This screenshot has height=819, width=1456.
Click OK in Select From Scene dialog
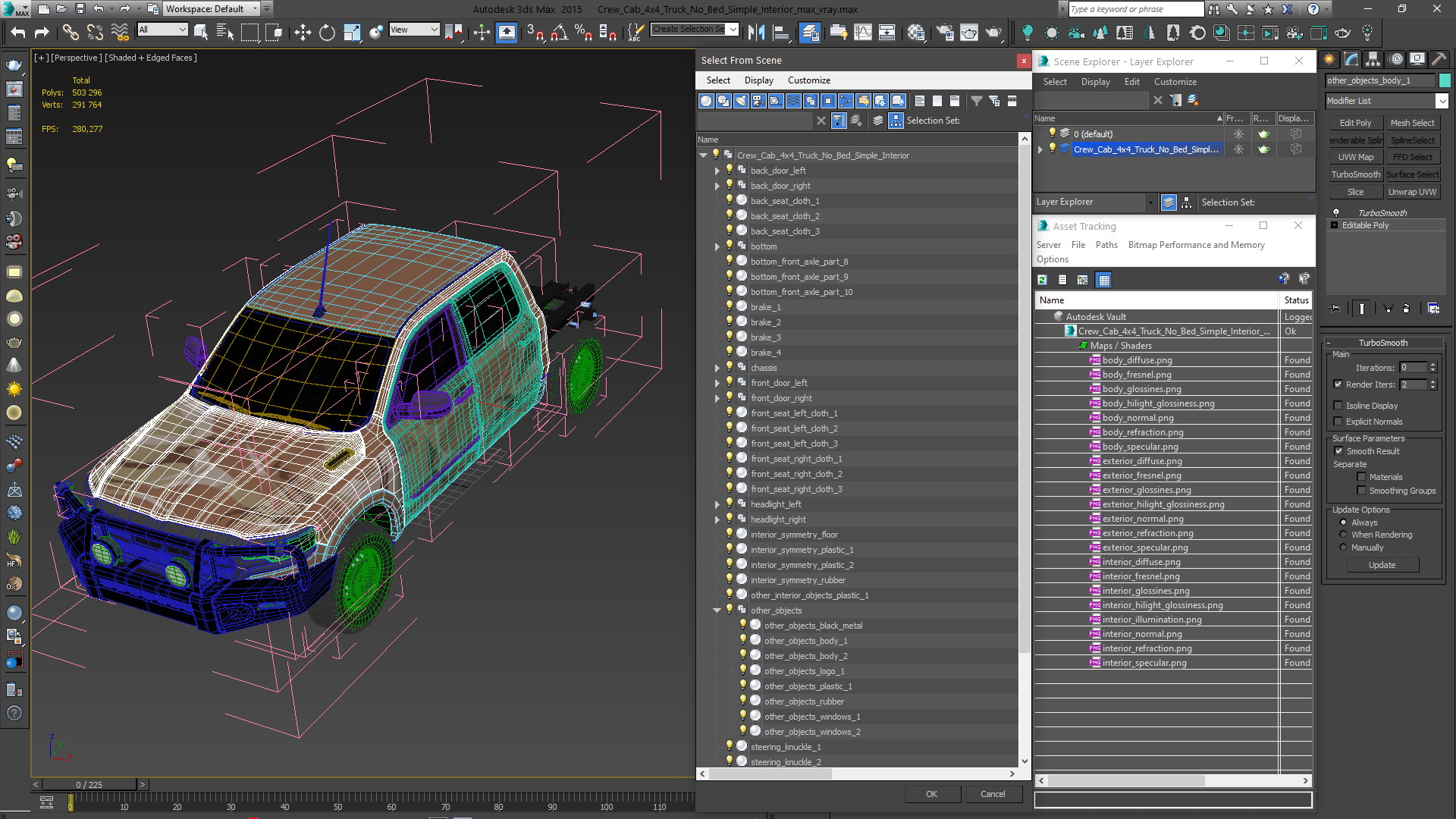[x=932, y=794]
